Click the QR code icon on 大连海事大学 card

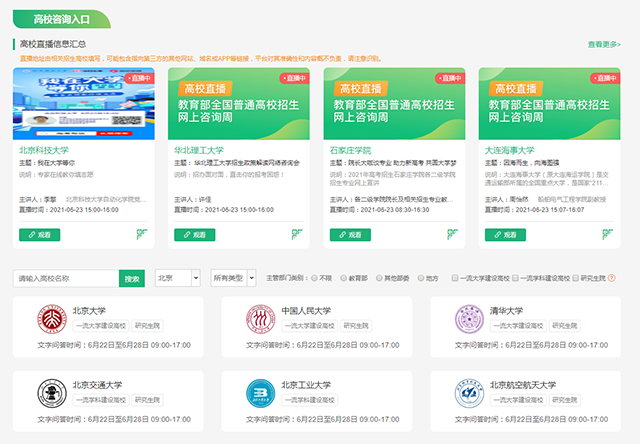tap(606, 235)
